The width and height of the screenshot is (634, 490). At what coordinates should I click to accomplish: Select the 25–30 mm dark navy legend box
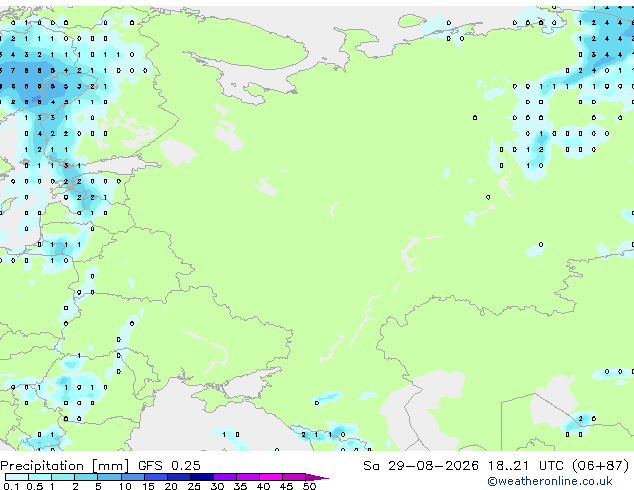tap(202, 477)
